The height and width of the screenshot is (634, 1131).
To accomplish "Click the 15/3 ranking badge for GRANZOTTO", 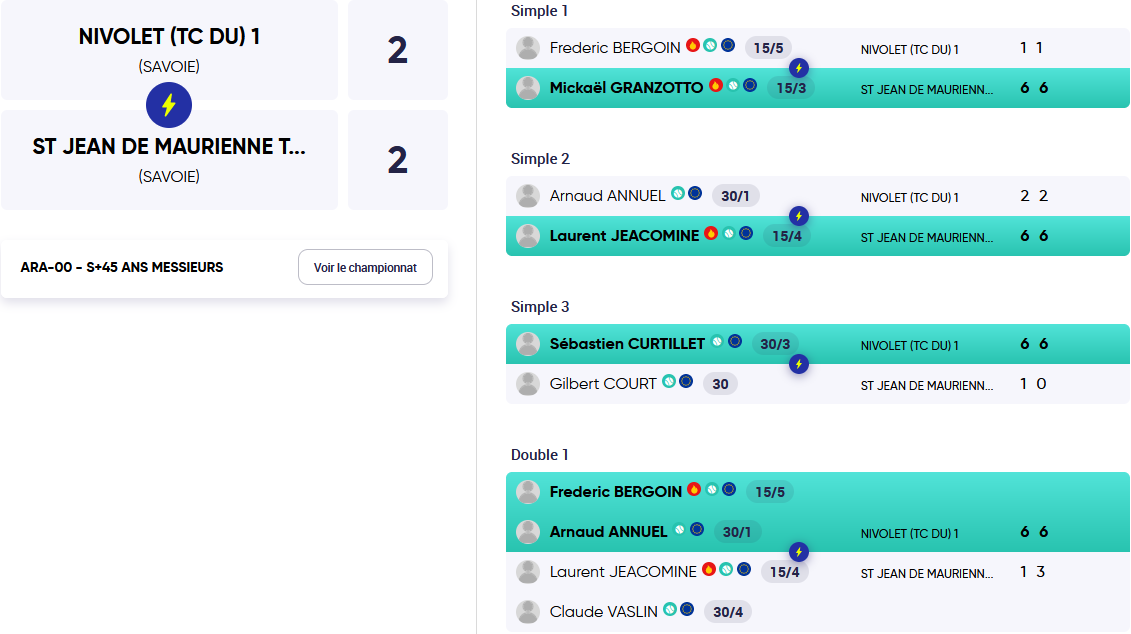I will 791,88.
